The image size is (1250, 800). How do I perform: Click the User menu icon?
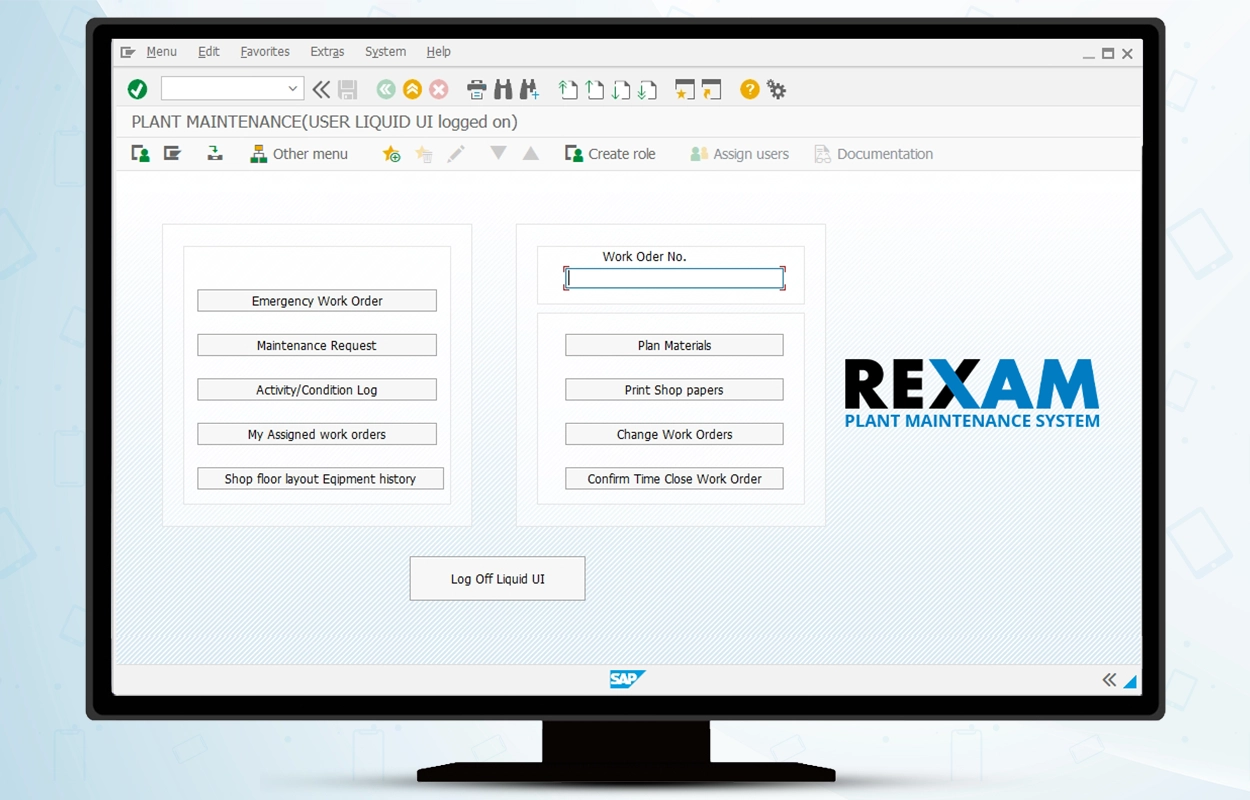pos(141,153)
